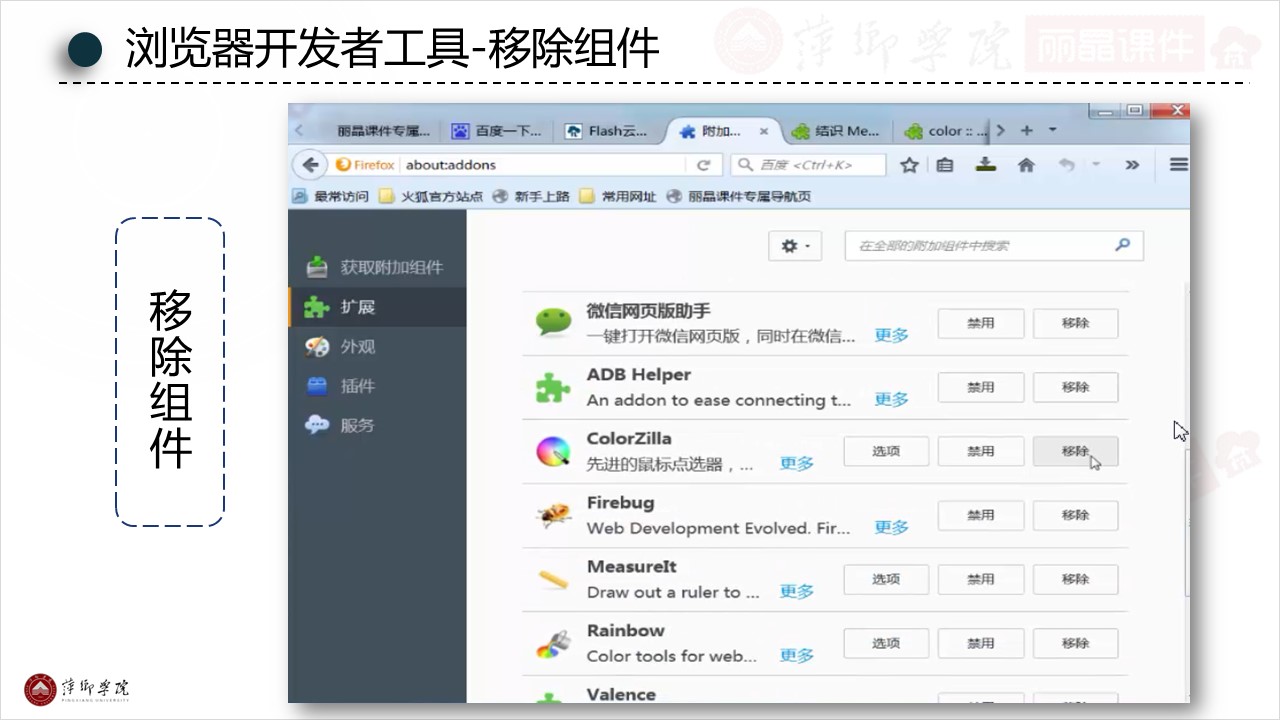The height and width of the screenshot is (720, 1280).
Task: Open Rainbow 选项 options
Action: [x=886, y=643]
